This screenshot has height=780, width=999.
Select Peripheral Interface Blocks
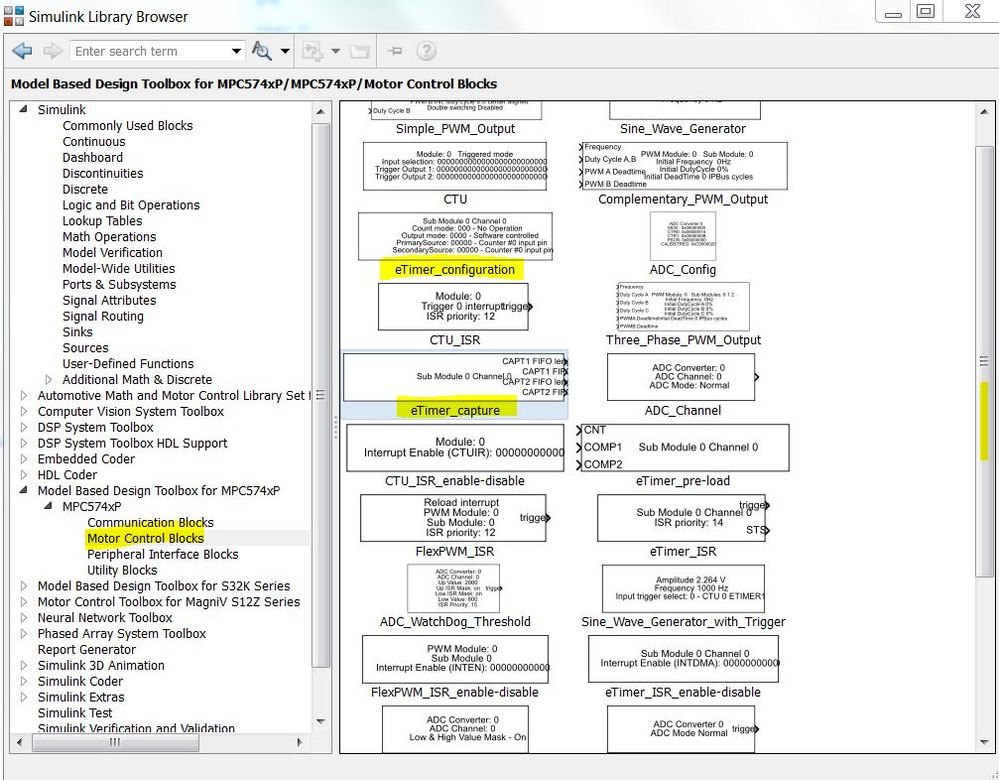coord(162,554)
